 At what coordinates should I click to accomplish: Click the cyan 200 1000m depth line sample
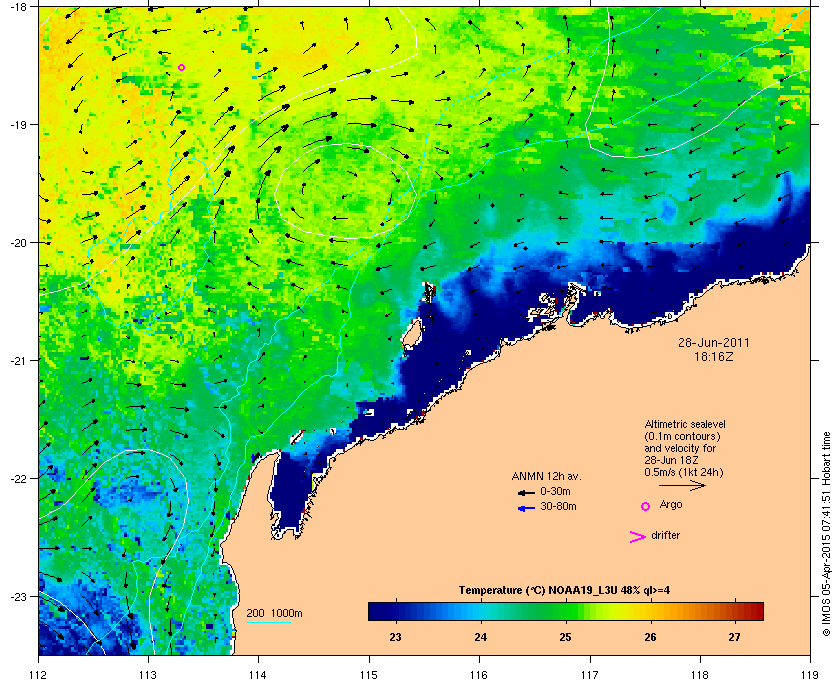(268, 623)
